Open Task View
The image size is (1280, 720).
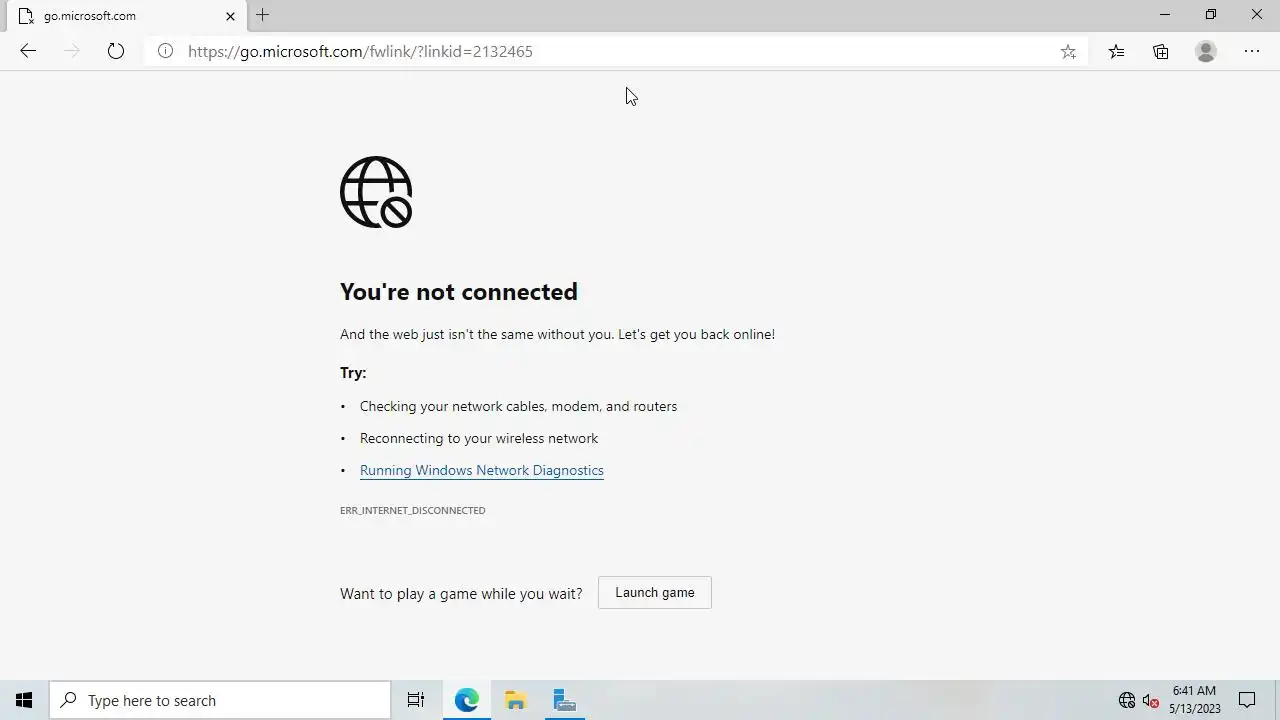pyautogui.click(x=416, y=700)
